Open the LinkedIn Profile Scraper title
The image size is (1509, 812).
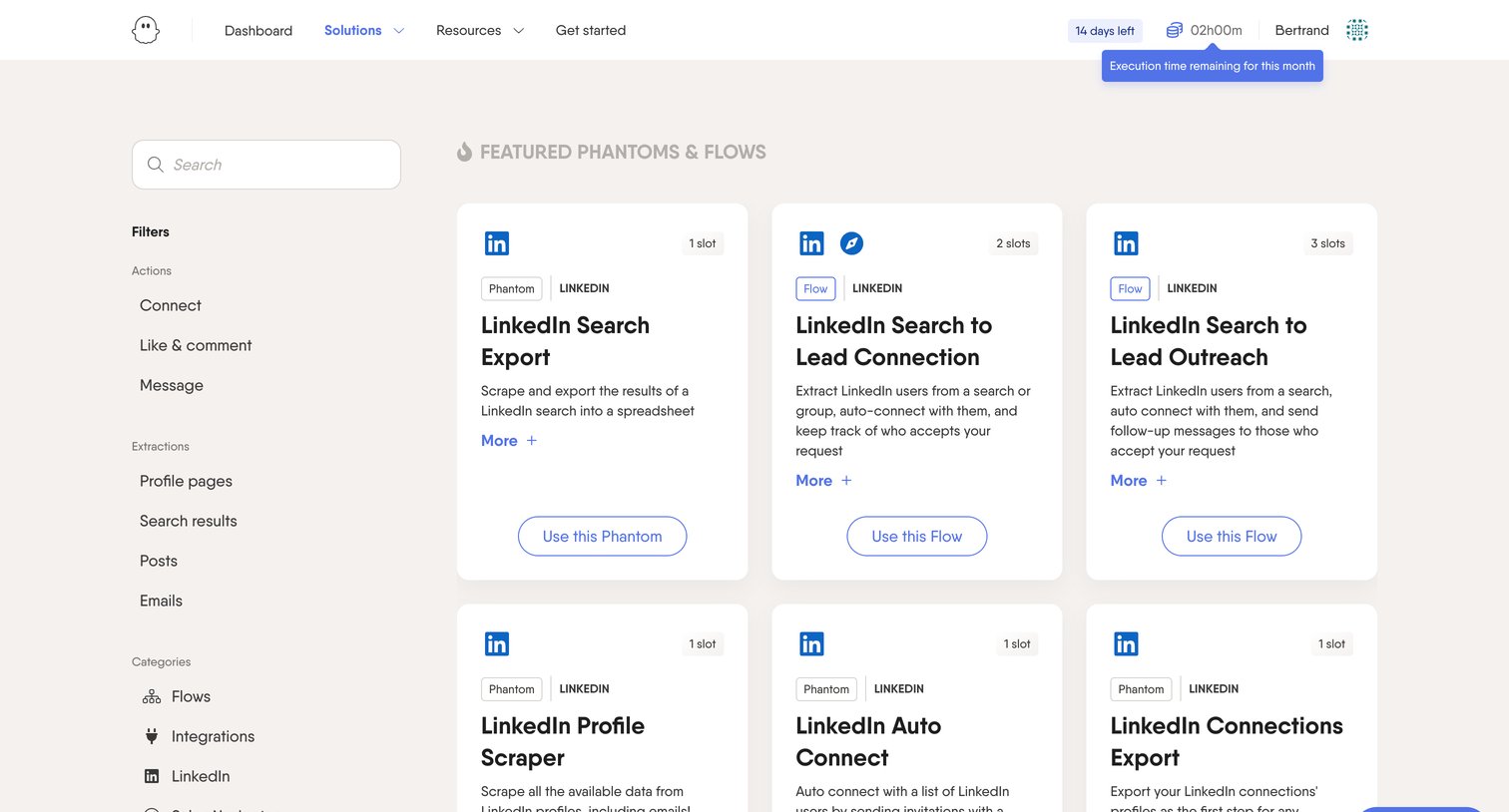coord(563,741)
